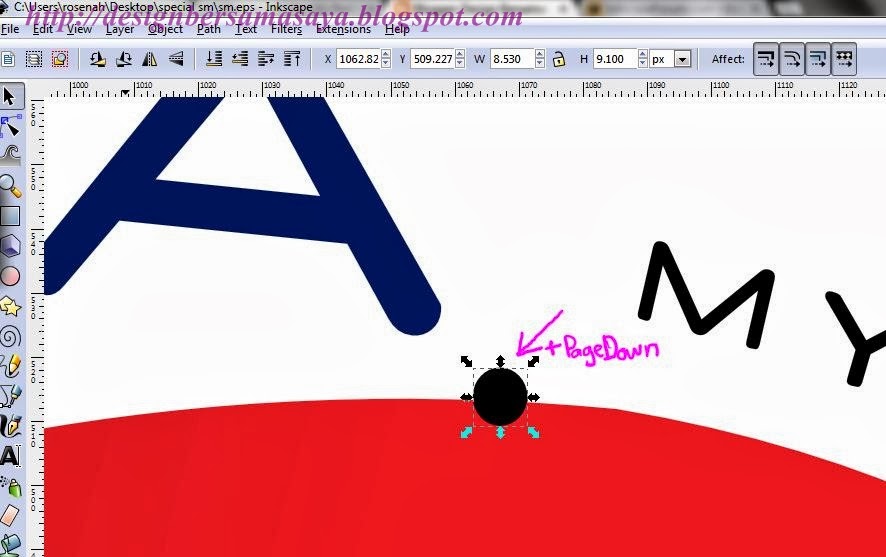This screenshot has height=557, width=886.
Task: Open the px unit dropdown
Action: tap(683, 59)
